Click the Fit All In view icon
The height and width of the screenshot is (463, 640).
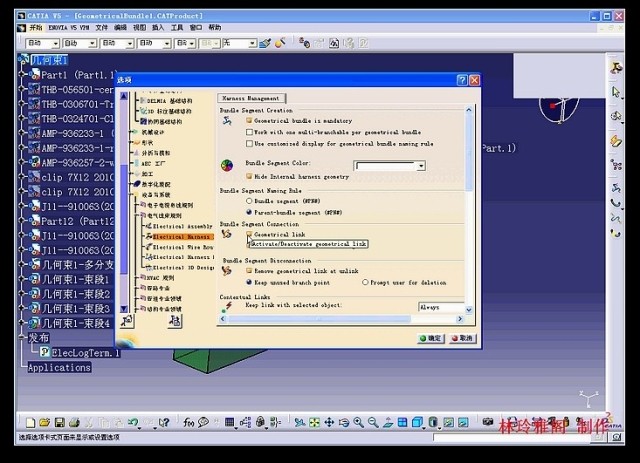[314, 423]
